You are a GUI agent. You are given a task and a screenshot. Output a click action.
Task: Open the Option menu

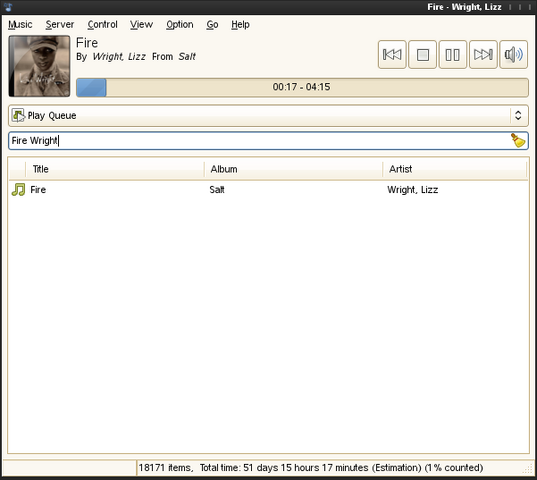point(179,25)
